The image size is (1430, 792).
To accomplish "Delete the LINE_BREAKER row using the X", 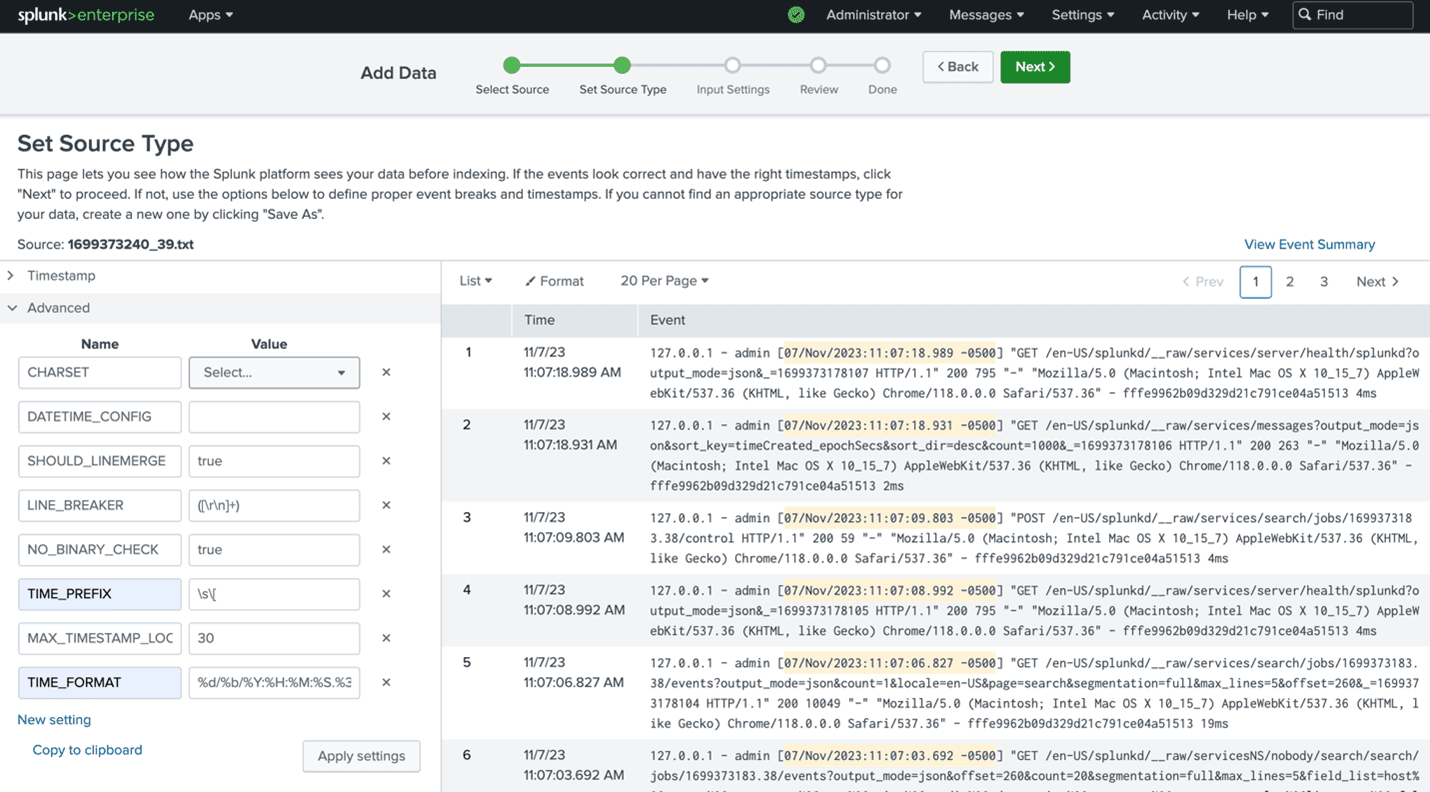I will pos(386,505).
